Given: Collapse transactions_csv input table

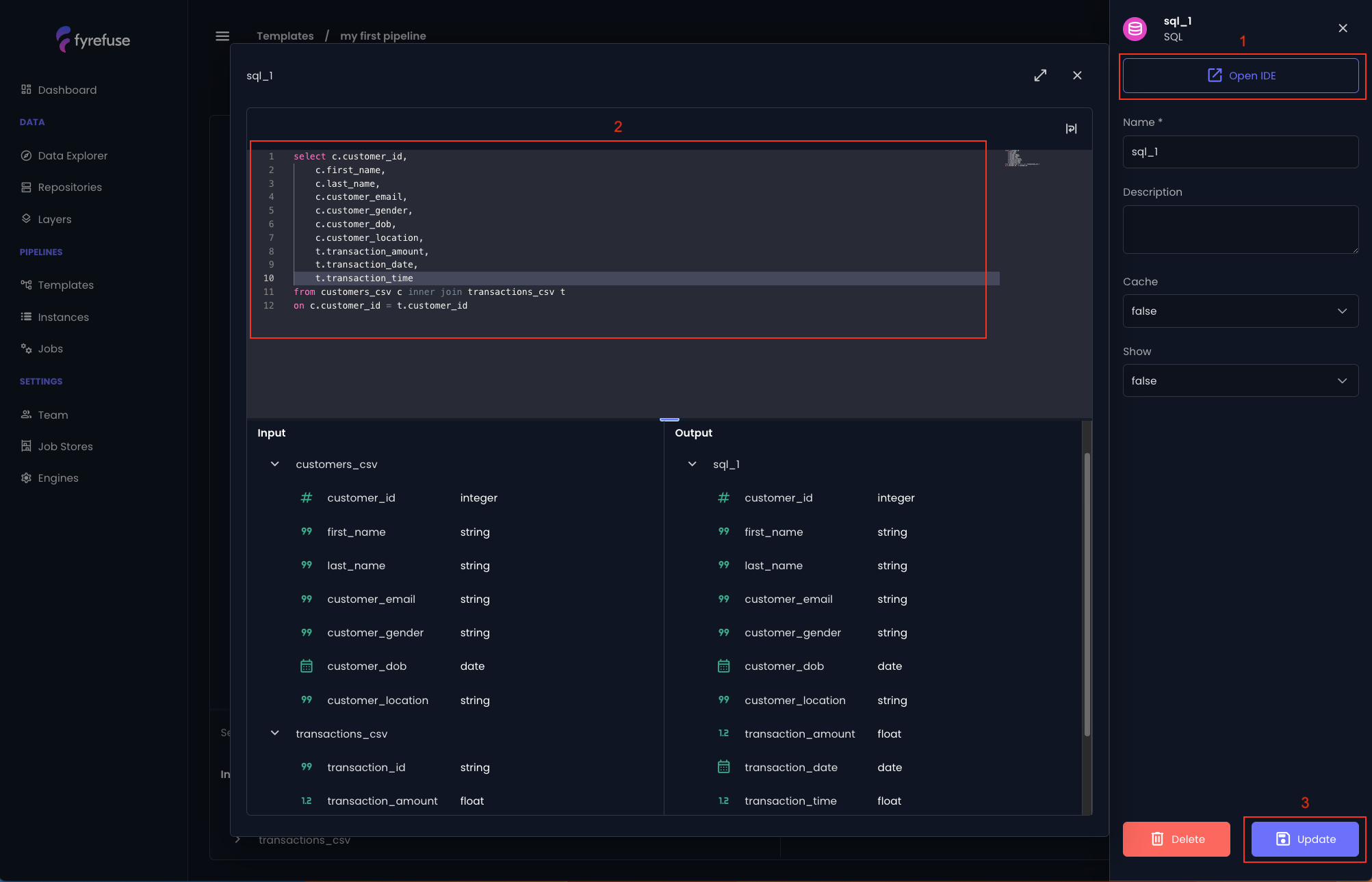Looking at the screenshot, I should pyautogui.click(x=275, y=733).
